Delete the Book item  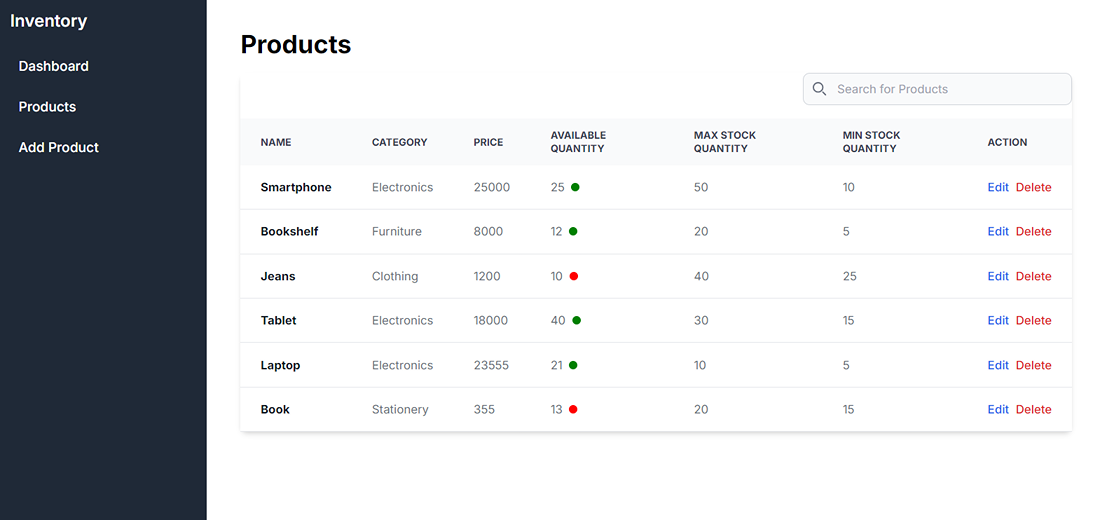point(1033,409)
